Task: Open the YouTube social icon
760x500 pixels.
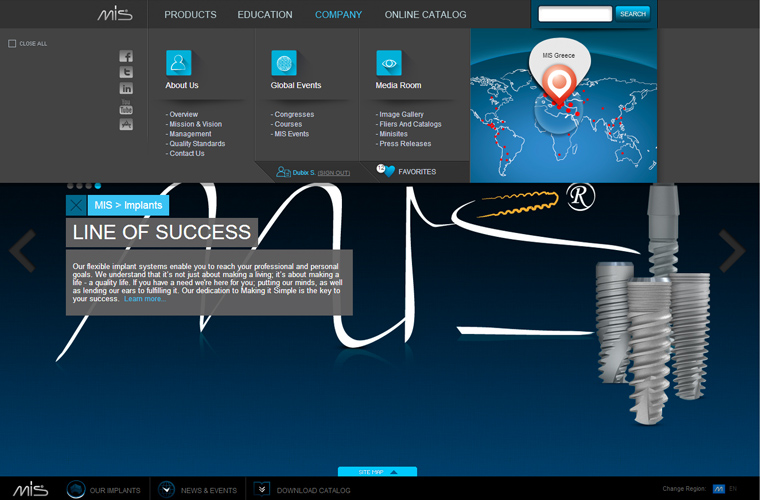Action: click(x=126, y=107)
